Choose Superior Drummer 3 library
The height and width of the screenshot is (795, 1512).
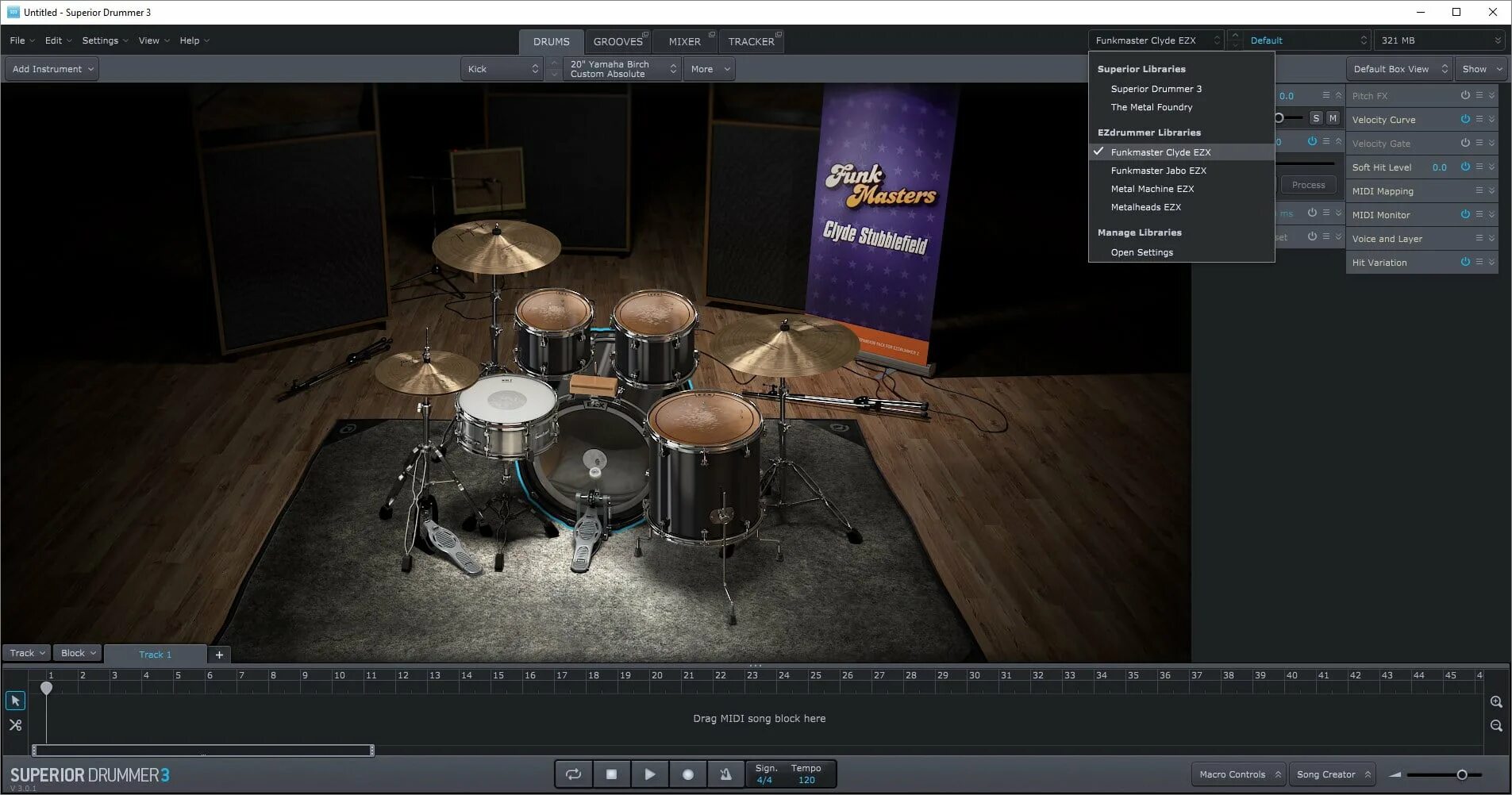click(x=1181, y=89)
